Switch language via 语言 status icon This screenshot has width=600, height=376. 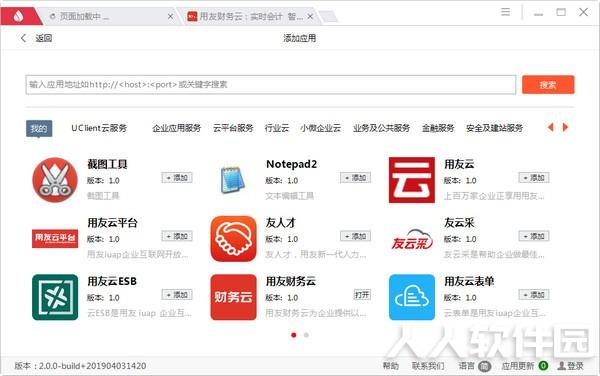[x=484, y=366]
